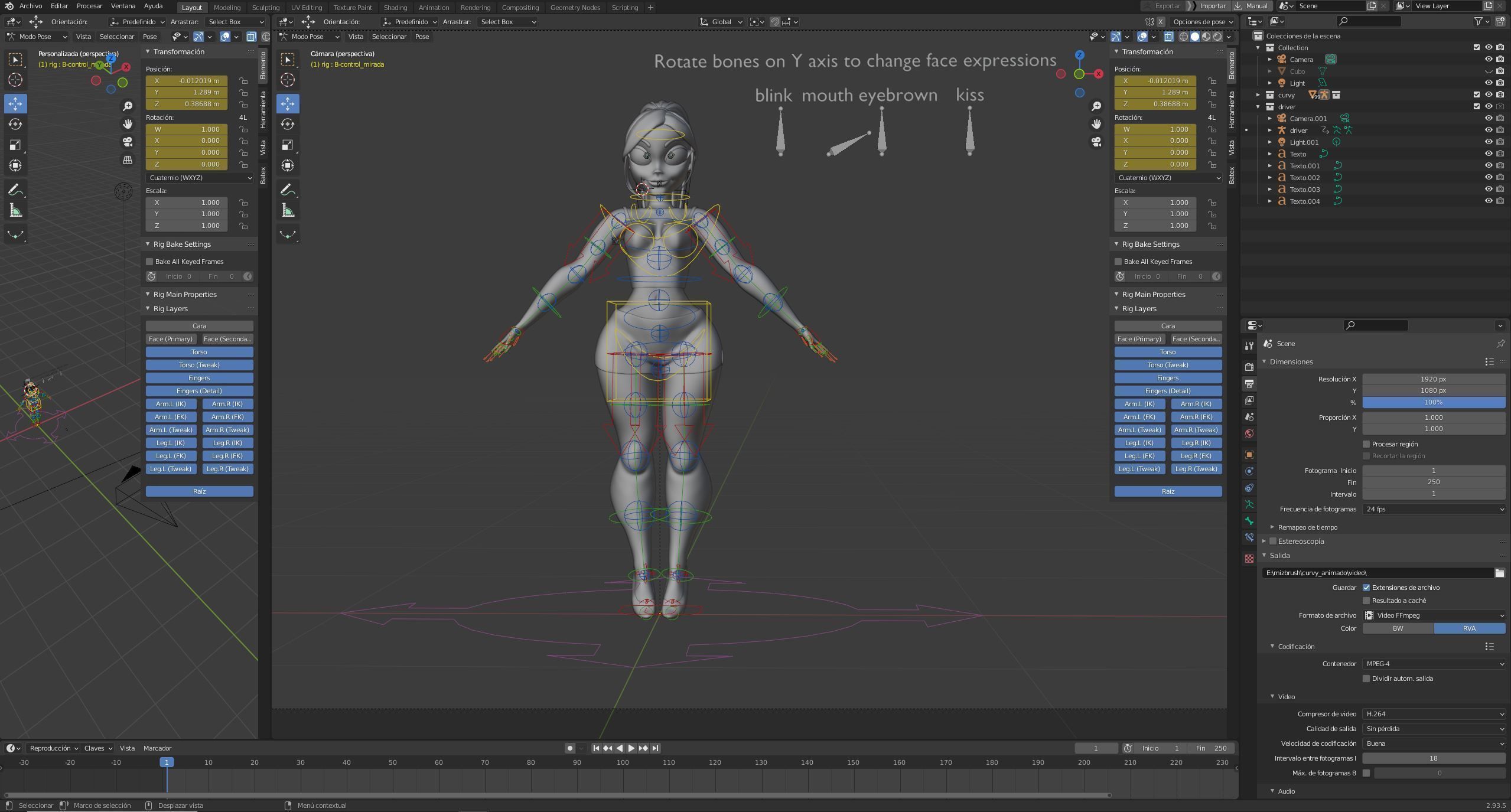This screenshot has height=812, width=1511.
Task: Select the Cursor tool in camera viewport toolbar
Action: pyautogui.click(x=288, y=80)
